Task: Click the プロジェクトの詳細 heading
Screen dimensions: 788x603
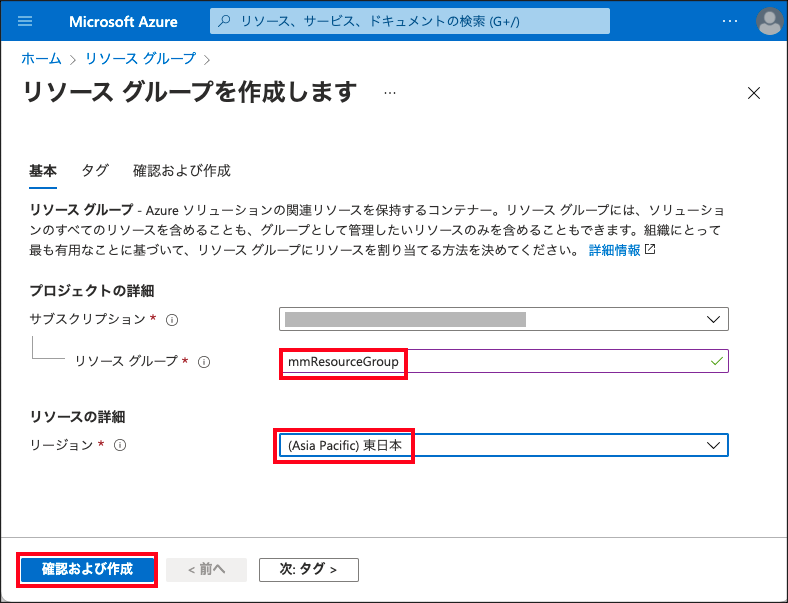Action: 91,291
